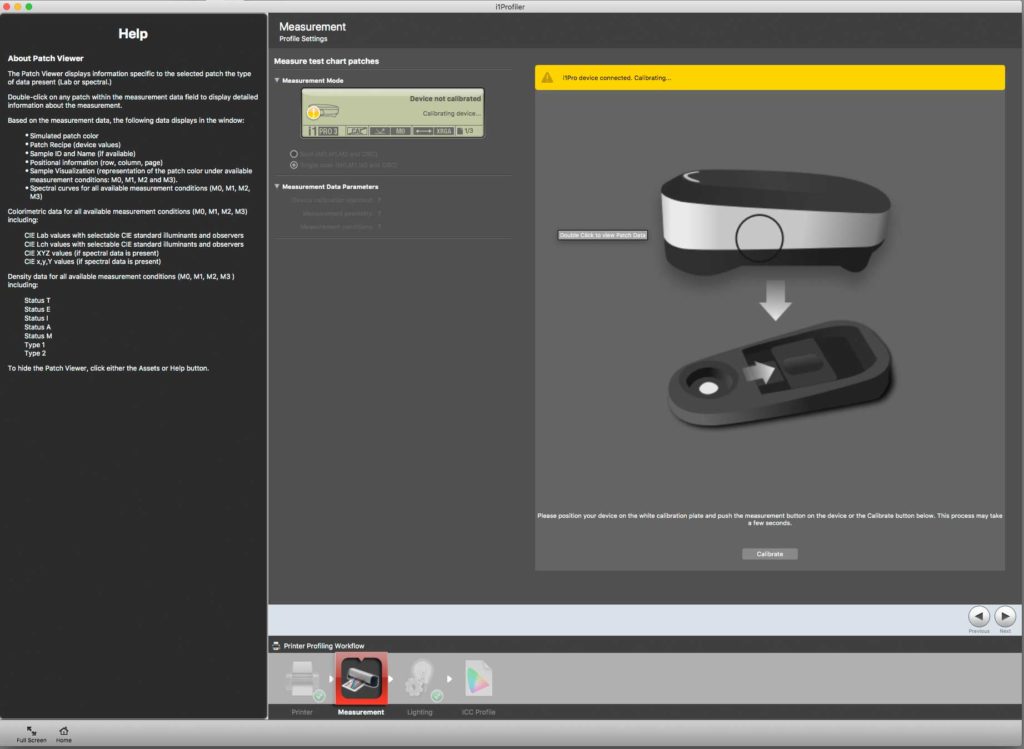The height and width of the screenshot is (749, 1024).
Task: Select the Measurement workflow step icon
Action: (x=361, y=679)
